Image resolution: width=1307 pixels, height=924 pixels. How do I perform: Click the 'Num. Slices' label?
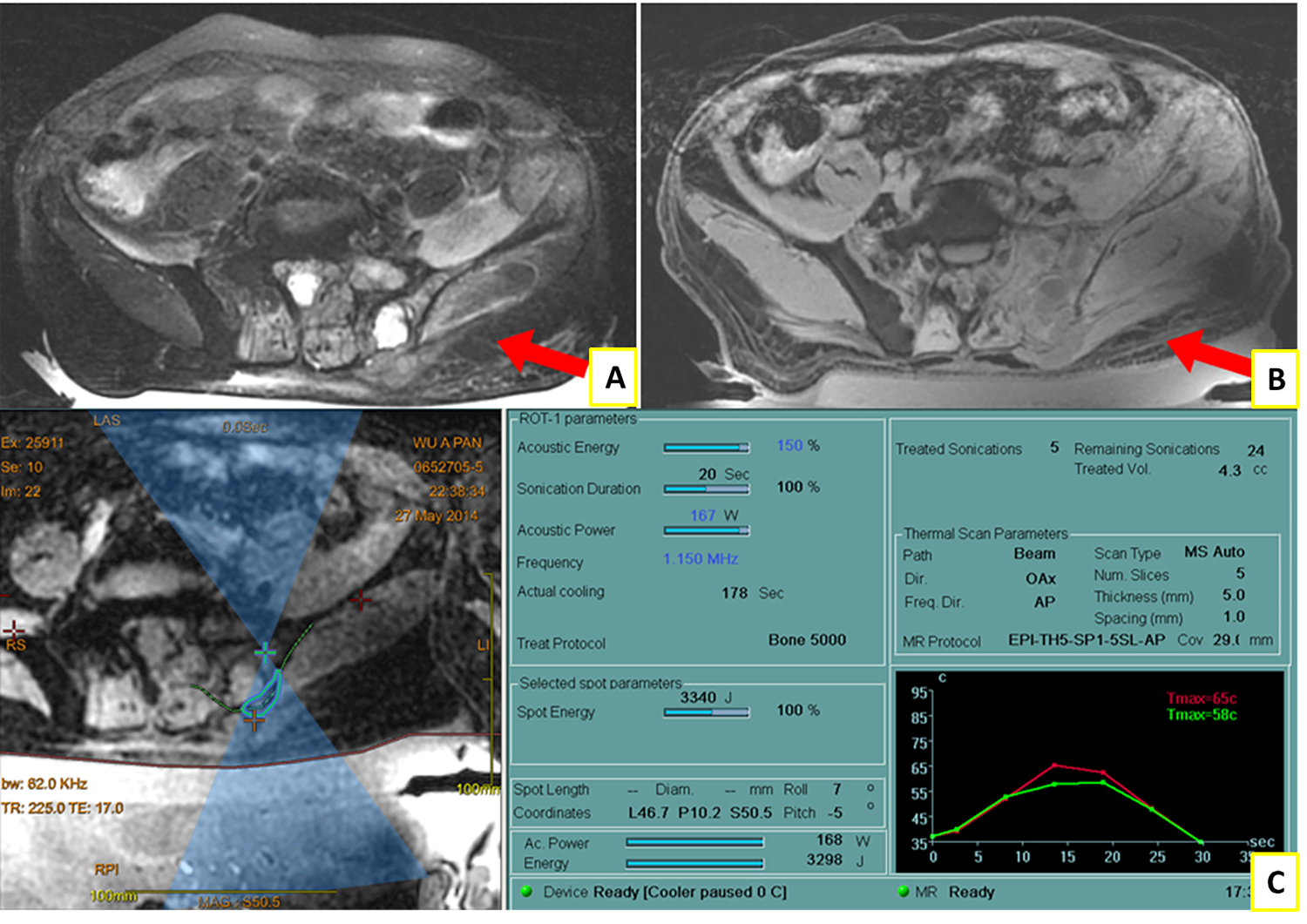1131,576
